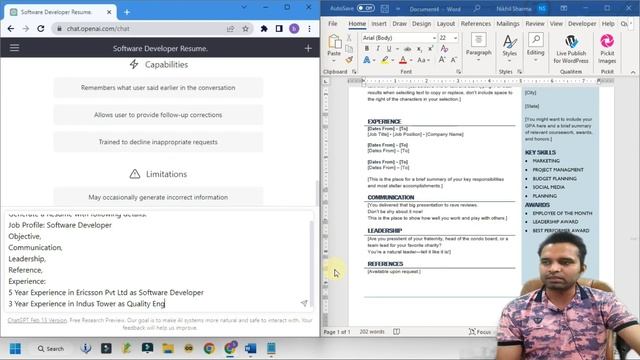Open the Word icon in the taskbar
640x360 pixels.
(250, 348)
